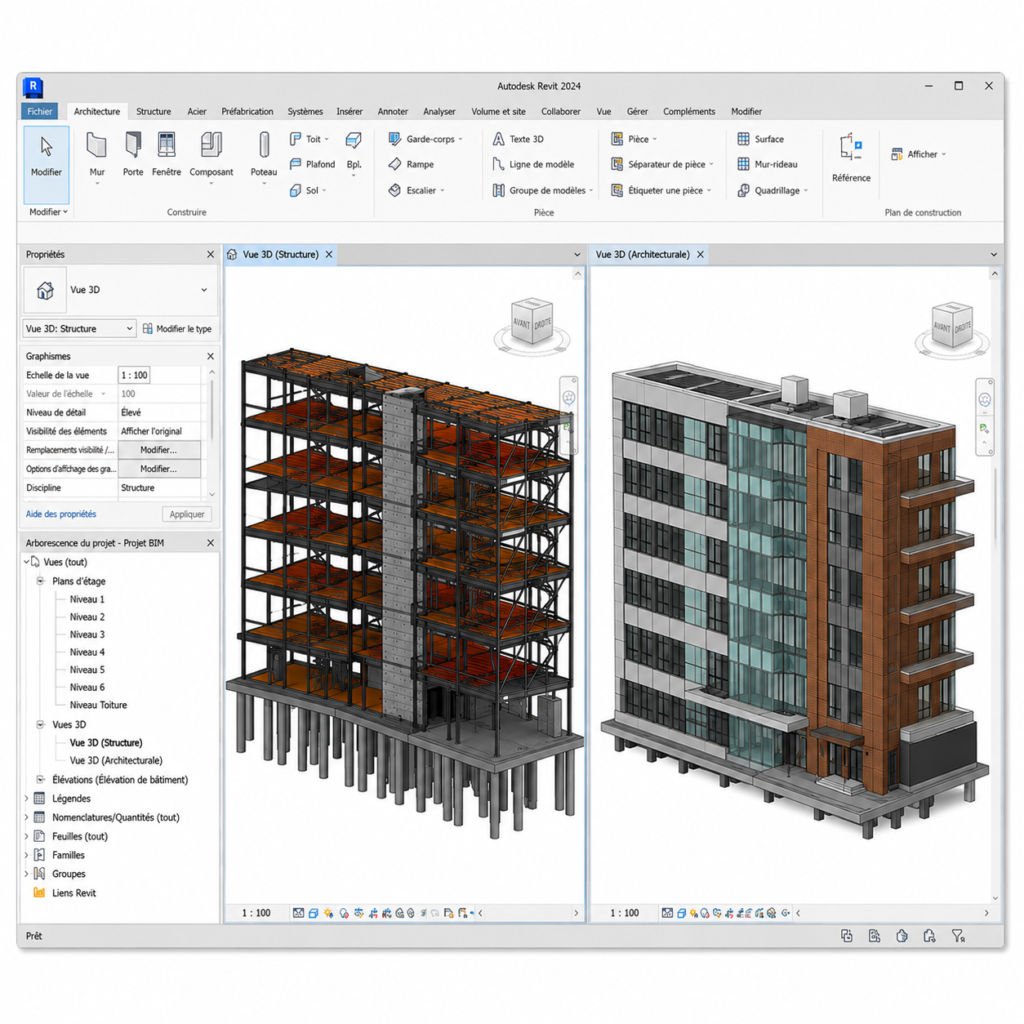Click the Quadrillage grid tool
1024x1024 pixels.
[x=773, y=190]
